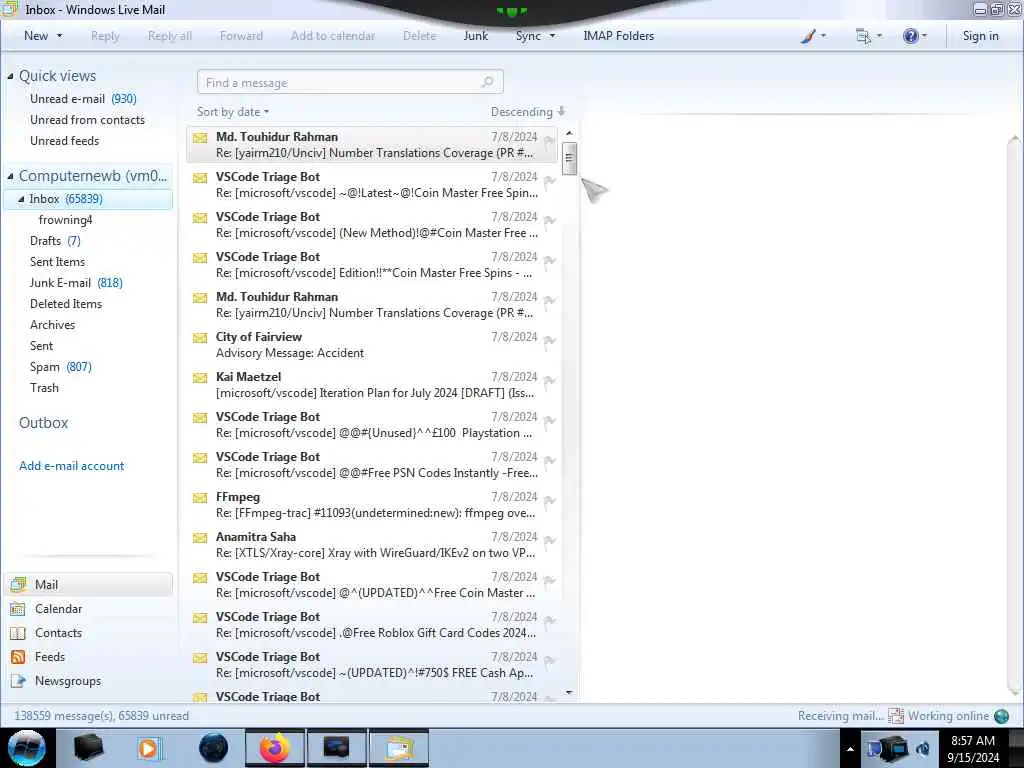Open the paintbrush color theme icon
The height and width of the screenshot is (768, 1024).
coord(808,37)
